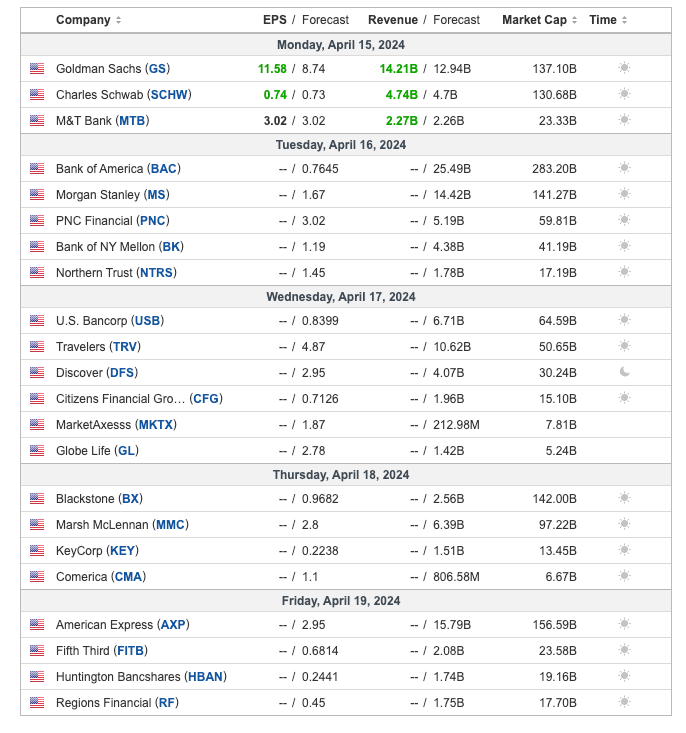Screen dimensions: 686x733
Task: Click the sun time icon in Blackstone row
Action: [x=624, y=498]
